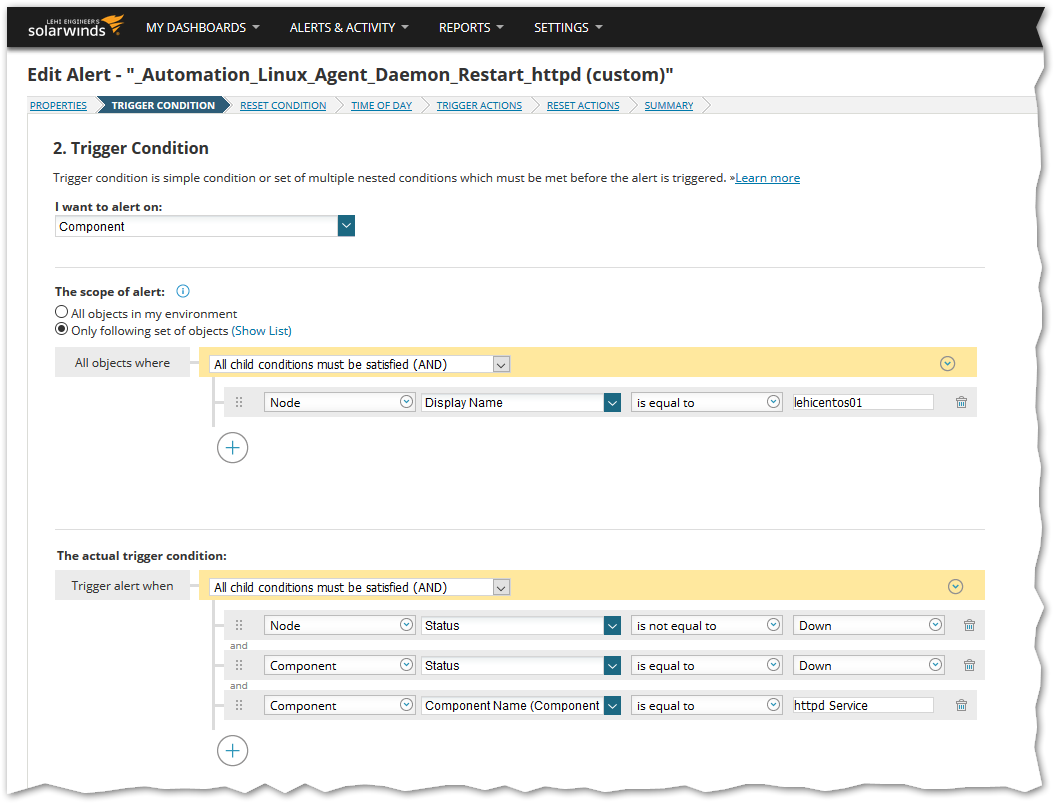Image resolution: width=1056 pixels, height=805 pixels.
Task: Add a new scope condition with plus
Action: point(232,447)
